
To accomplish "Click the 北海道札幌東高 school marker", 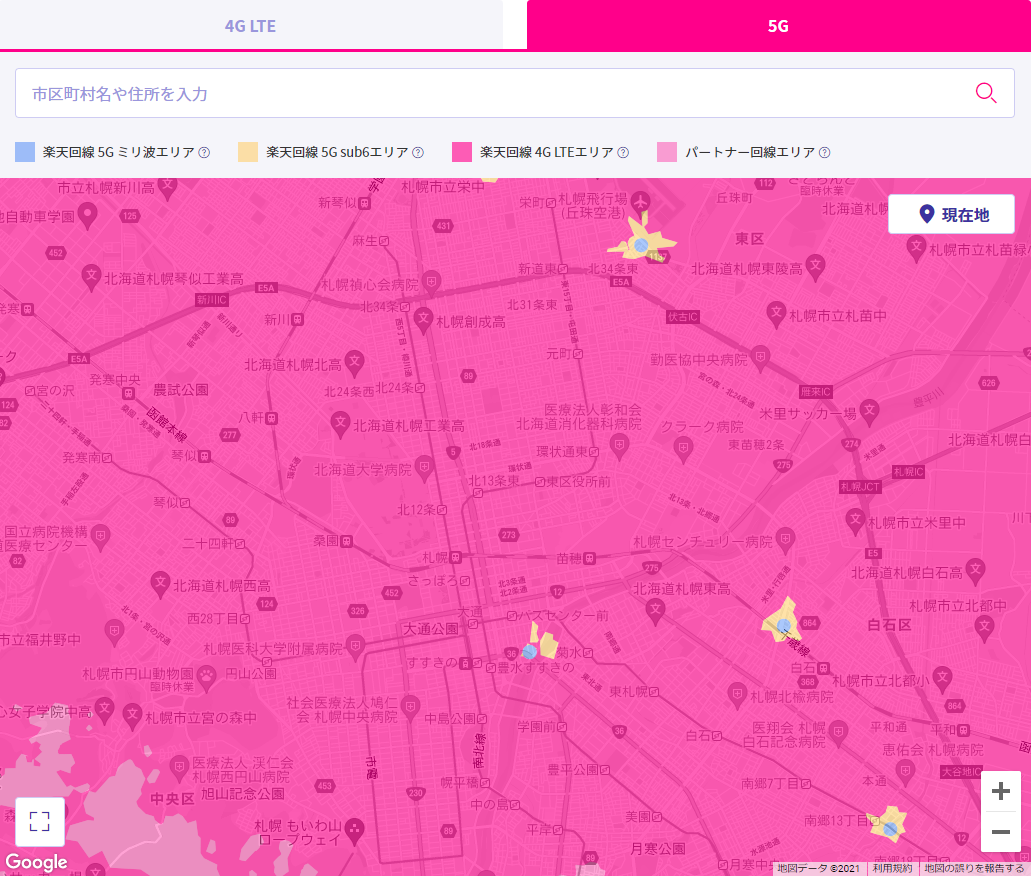I will (655, 611).
